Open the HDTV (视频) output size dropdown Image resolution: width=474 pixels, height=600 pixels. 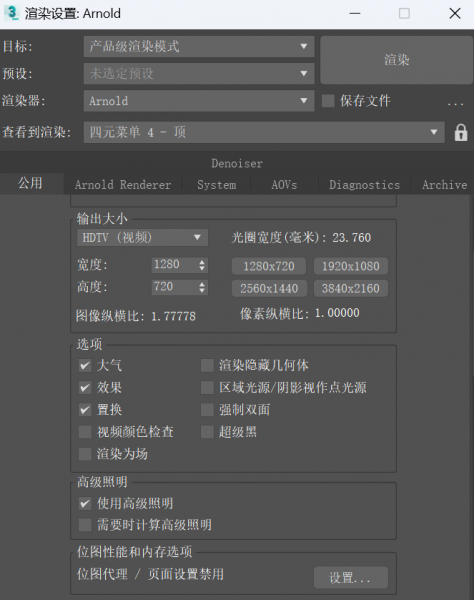pyautogui.click(x=142, y=238)
